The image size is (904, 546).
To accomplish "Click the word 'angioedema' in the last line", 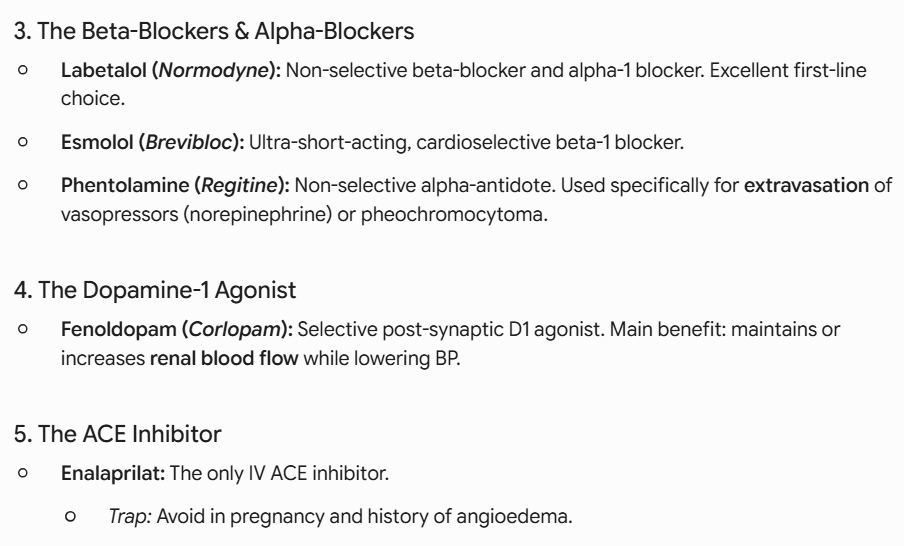I will tap(513, 516).
